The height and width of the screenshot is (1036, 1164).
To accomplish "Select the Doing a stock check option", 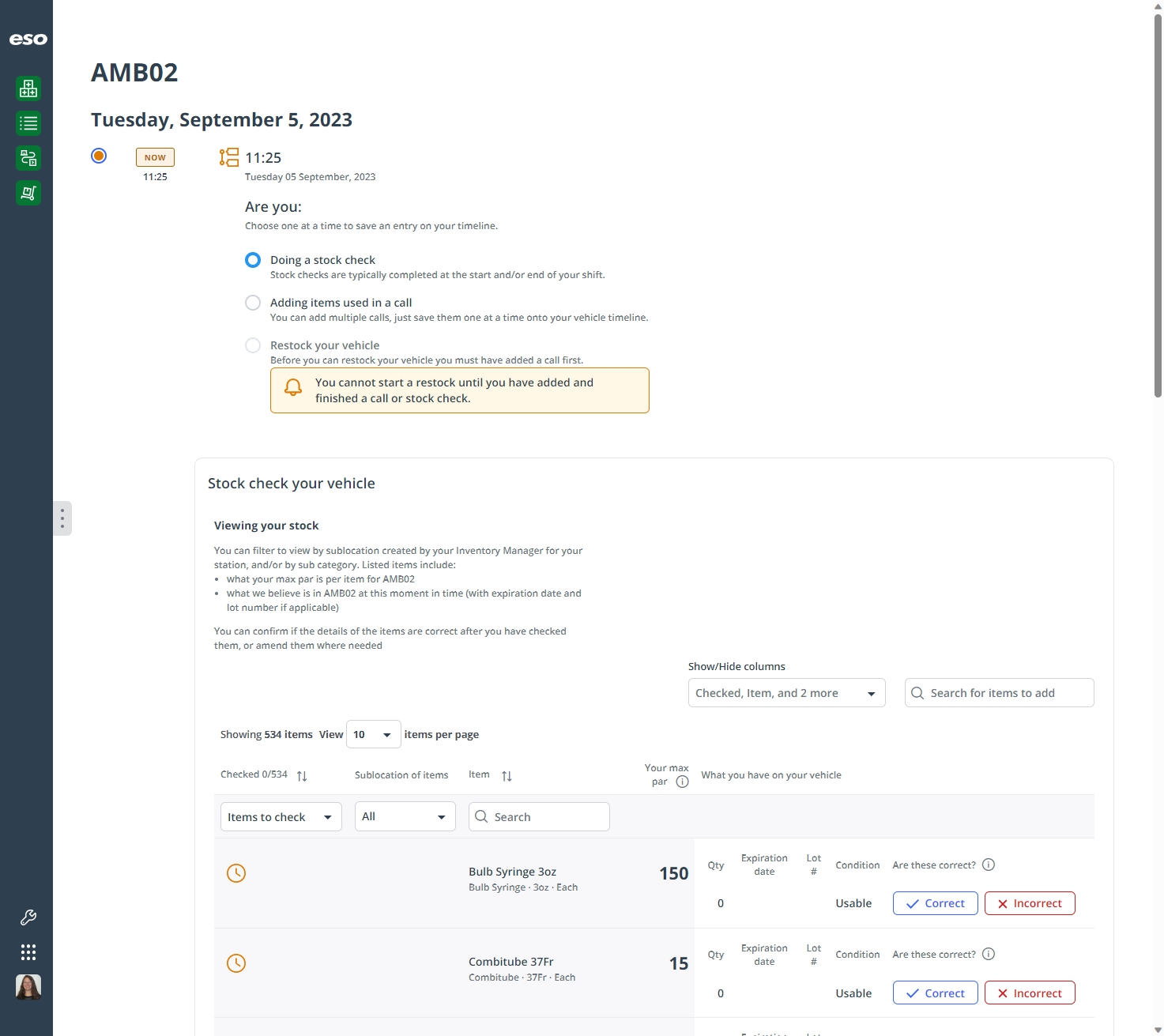I will tap(253, 260).
